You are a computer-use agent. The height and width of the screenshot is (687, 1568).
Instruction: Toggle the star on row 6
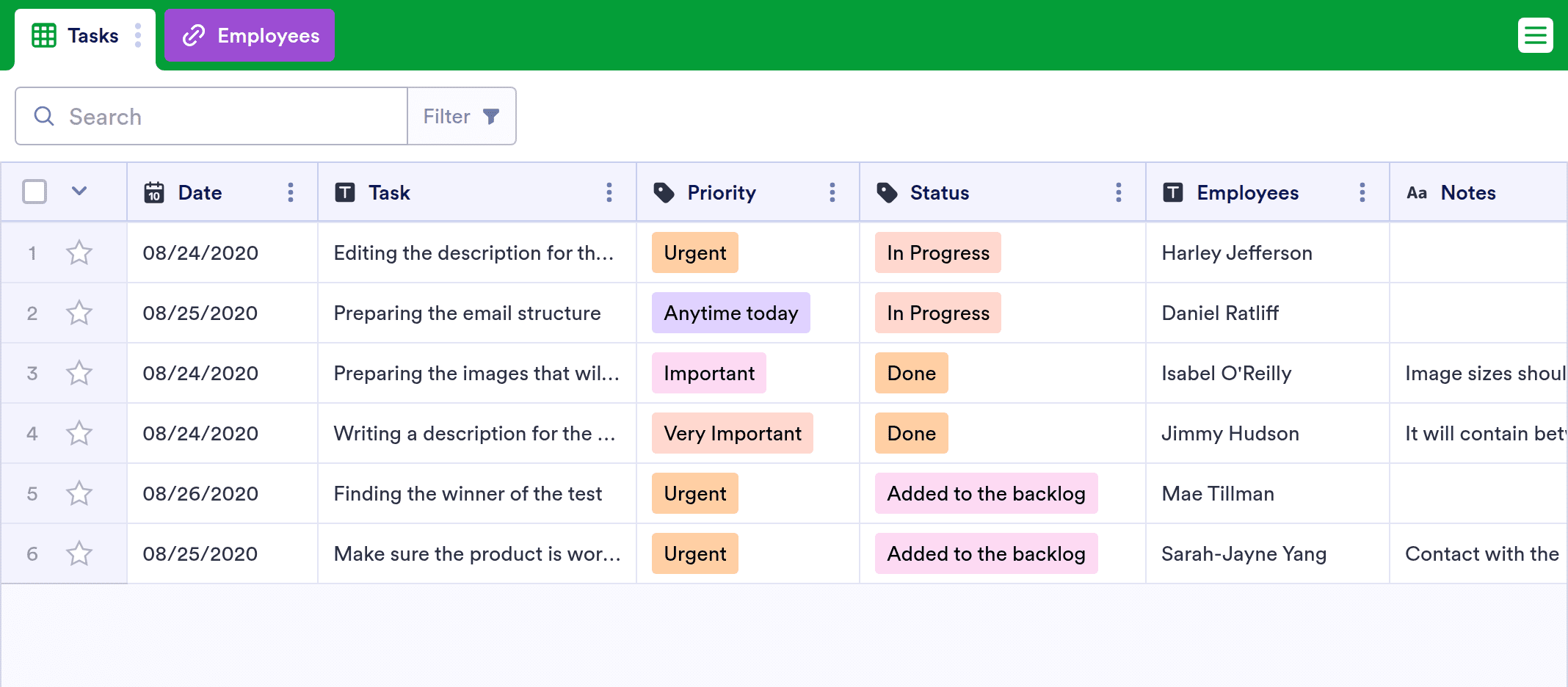[x=79, y=554]
